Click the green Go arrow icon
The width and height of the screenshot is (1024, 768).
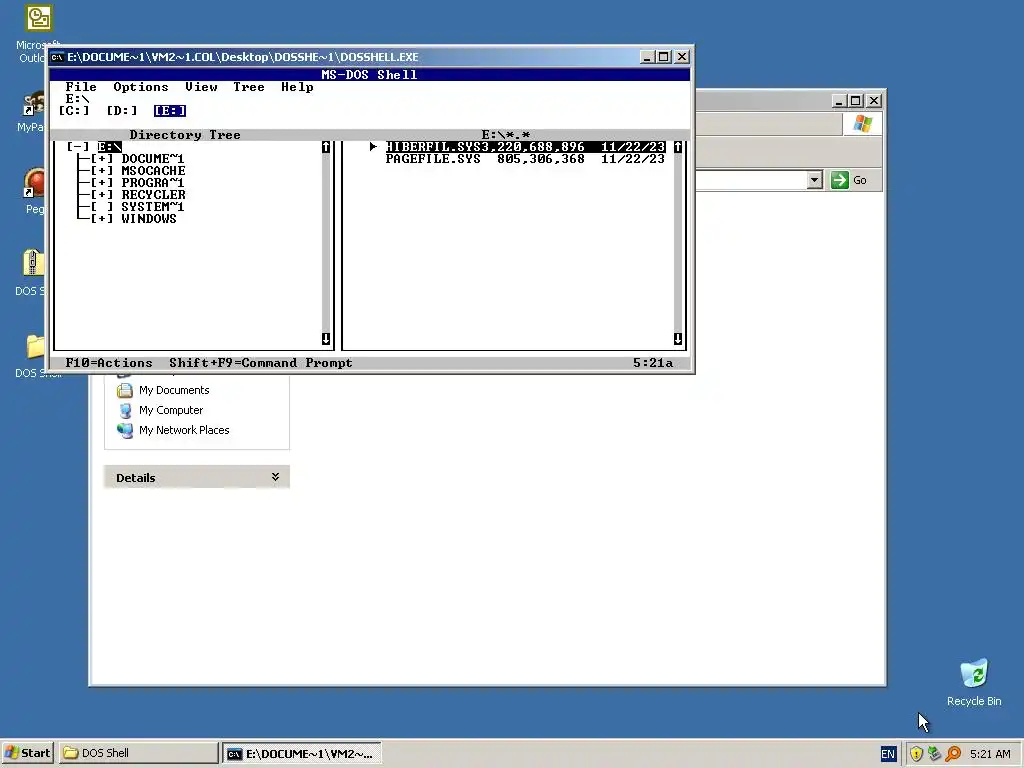click(839, 180)
